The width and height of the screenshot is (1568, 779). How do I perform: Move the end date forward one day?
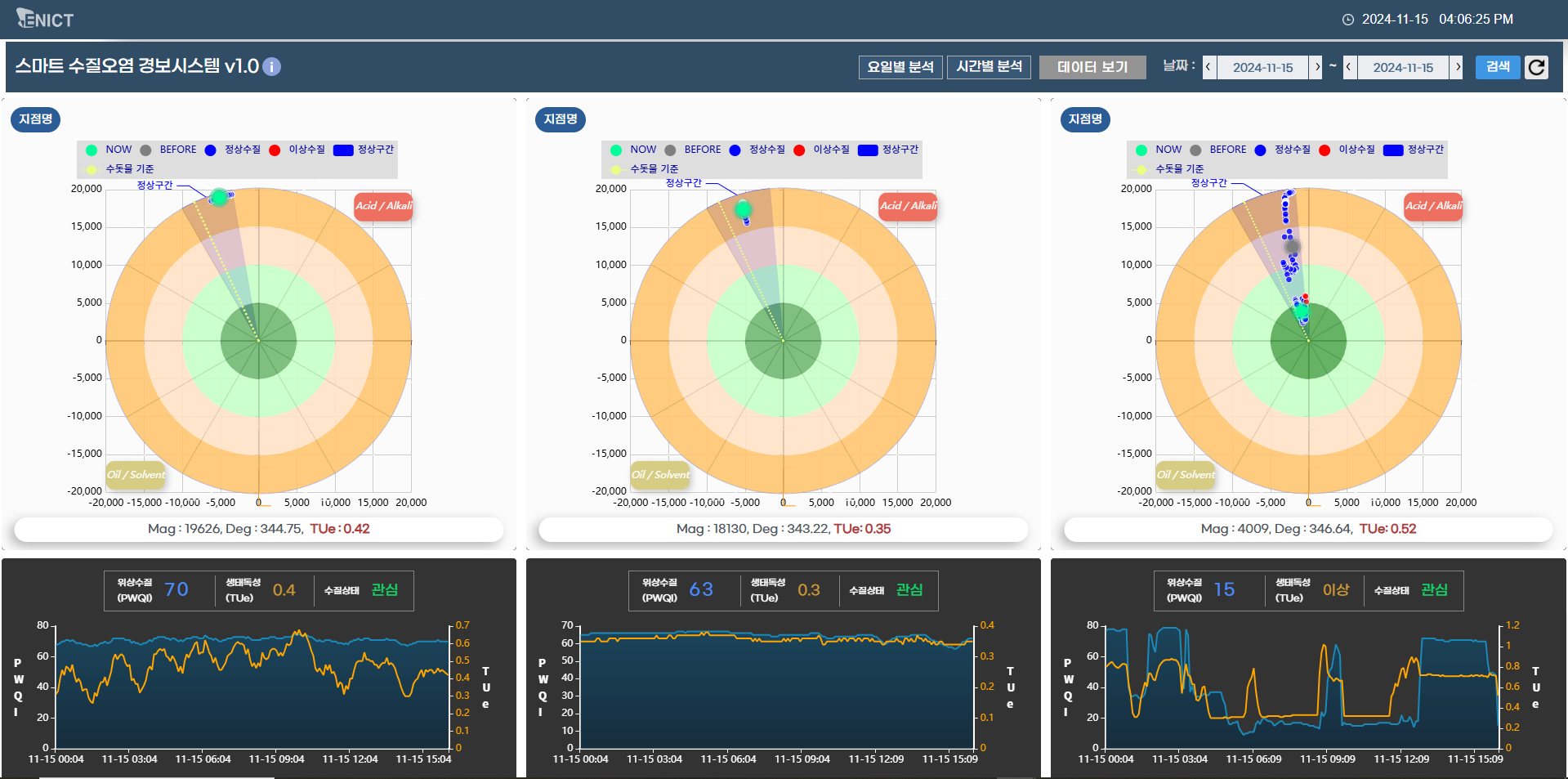tap(1456, 67)
